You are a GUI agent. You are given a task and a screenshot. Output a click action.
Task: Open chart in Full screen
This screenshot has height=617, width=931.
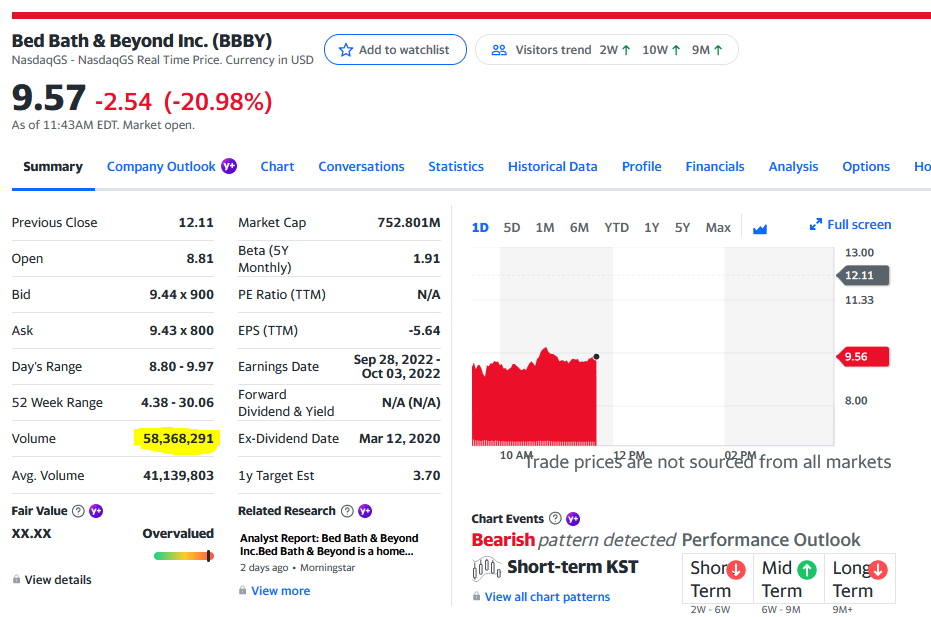(x=851, y=224)
